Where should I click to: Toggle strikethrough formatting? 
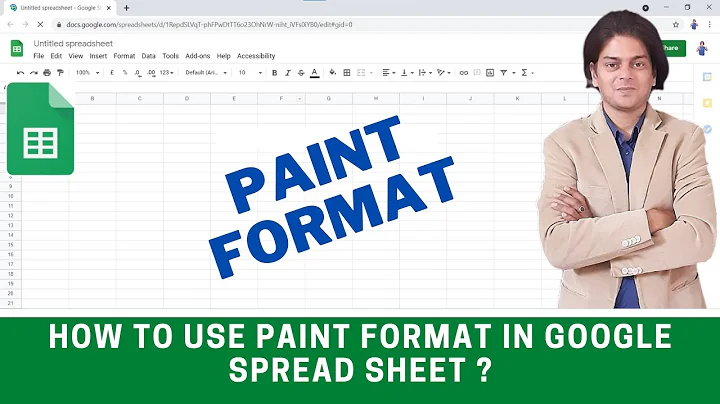point(301,73)
